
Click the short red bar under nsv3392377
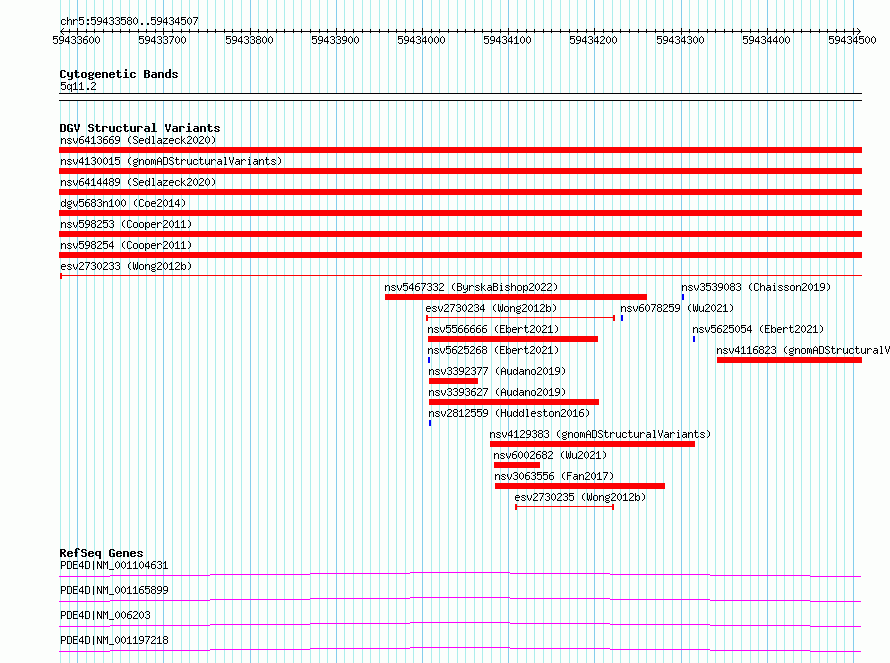point(454,381)
